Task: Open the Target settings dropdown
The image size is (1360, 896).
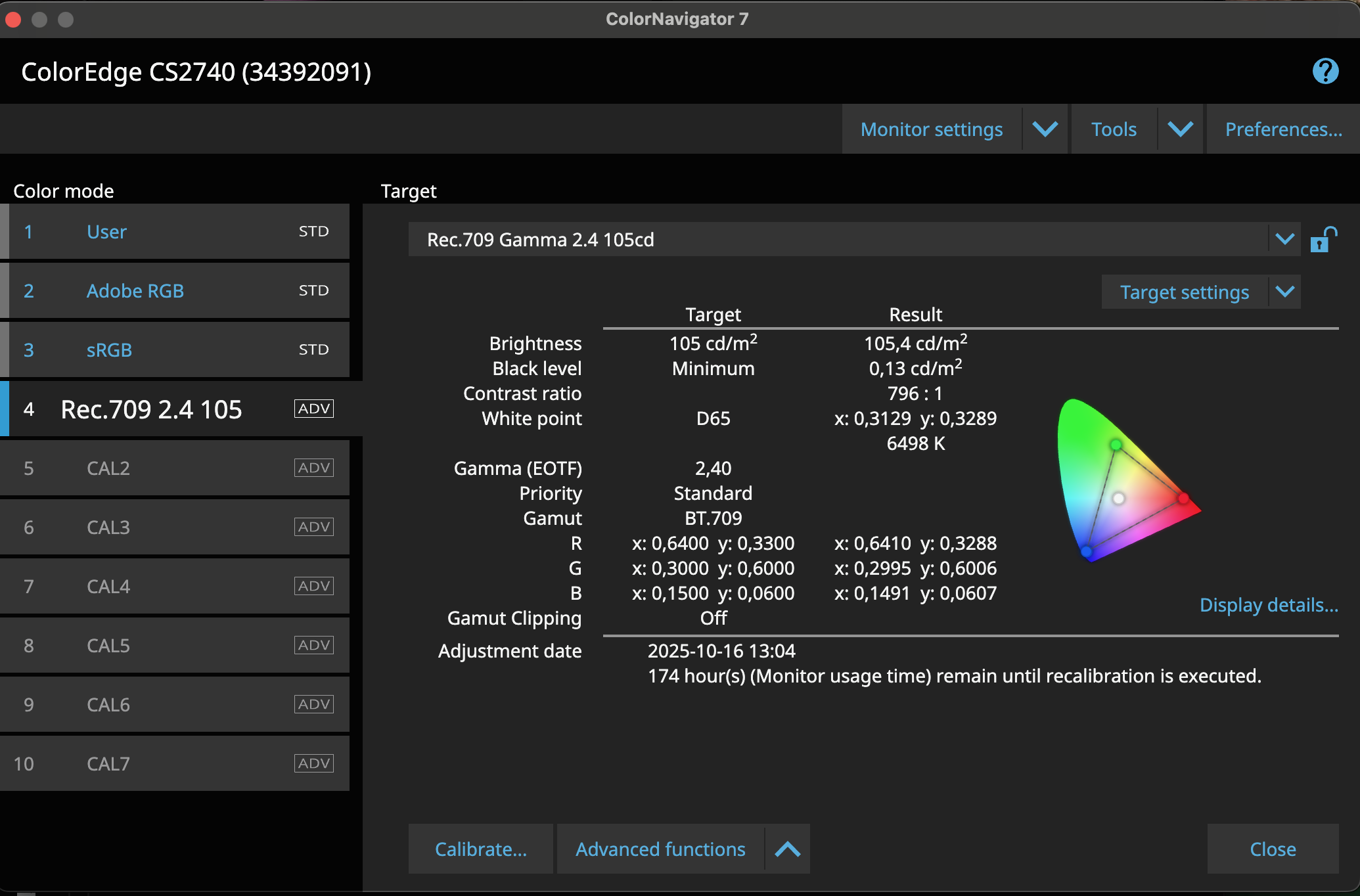Action: (x=1200, y=292)
